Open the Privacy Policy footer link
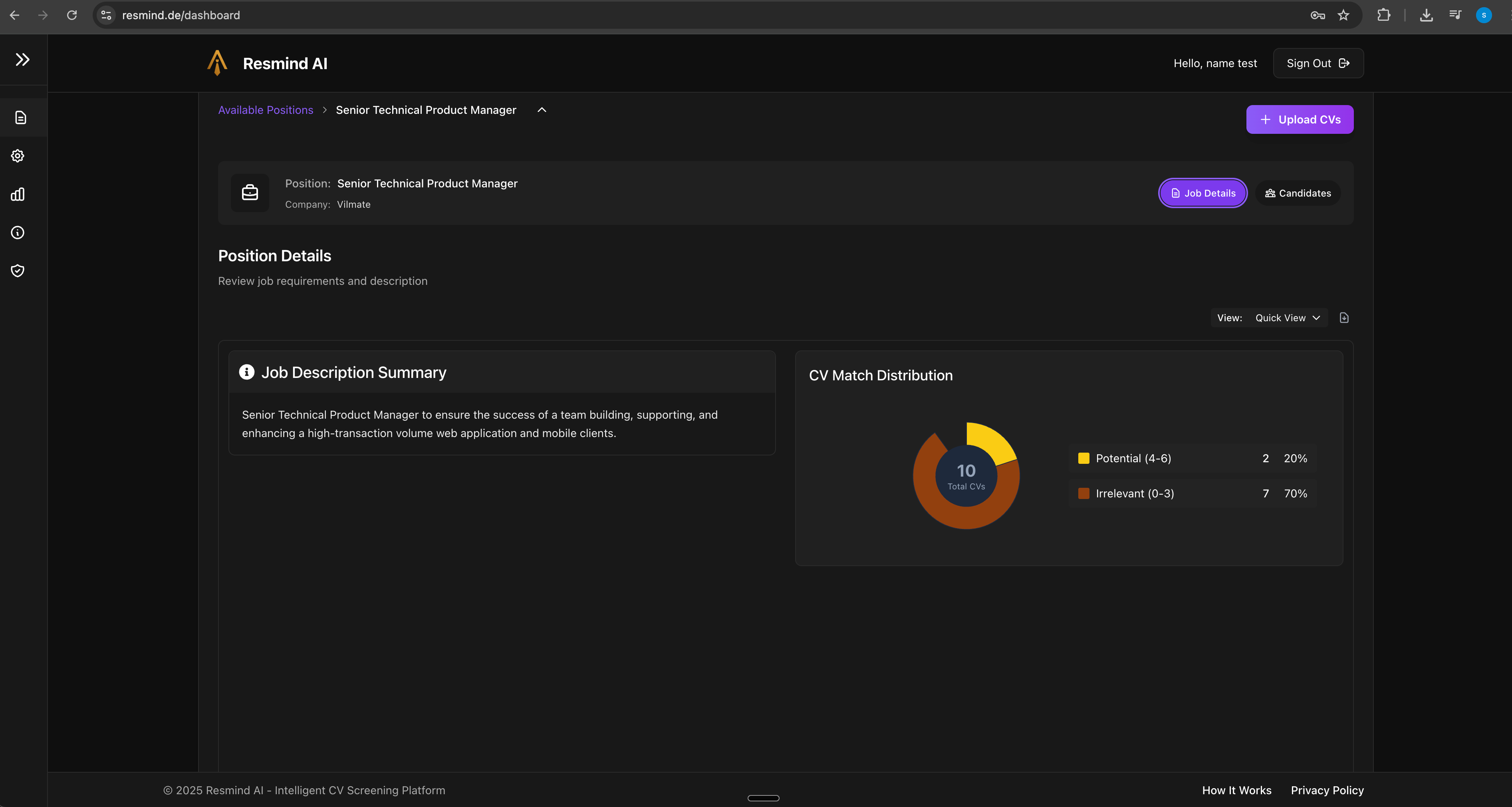Screen dimensions: 1512x807 coord(1327,790)
